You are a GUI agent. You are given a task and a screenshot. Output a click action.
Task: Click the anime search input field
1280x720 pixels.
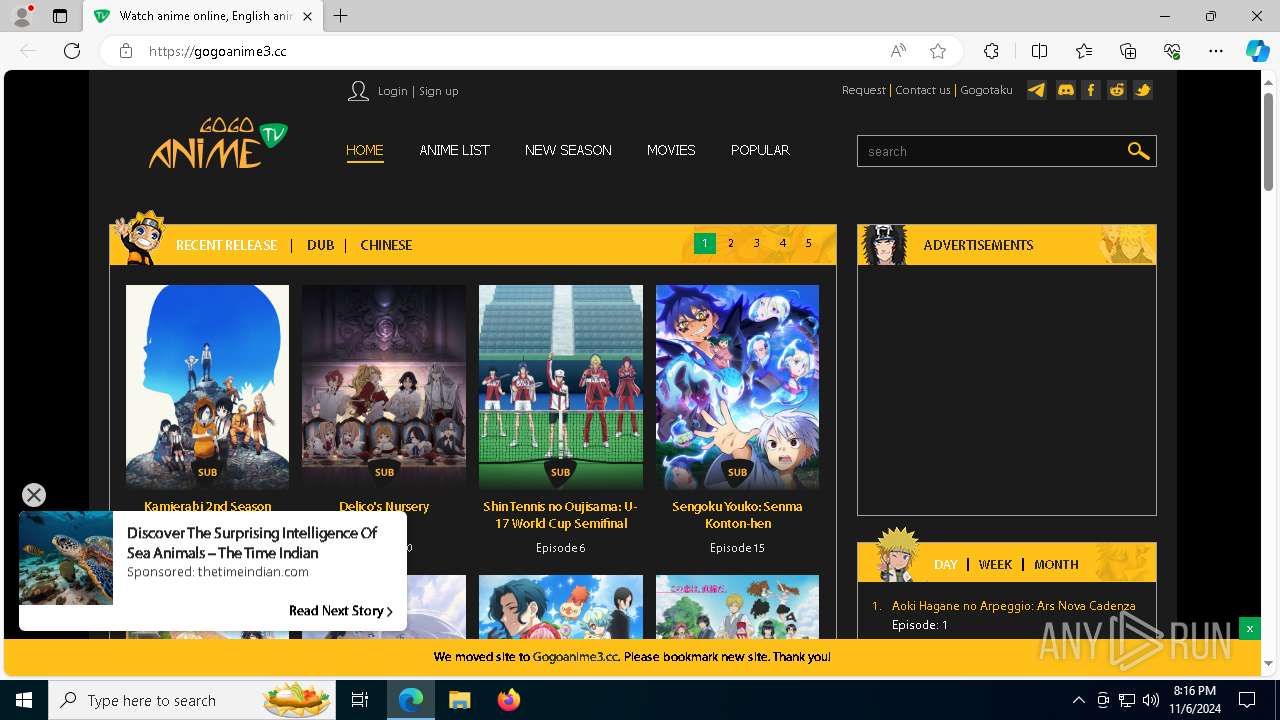point(992,151)
